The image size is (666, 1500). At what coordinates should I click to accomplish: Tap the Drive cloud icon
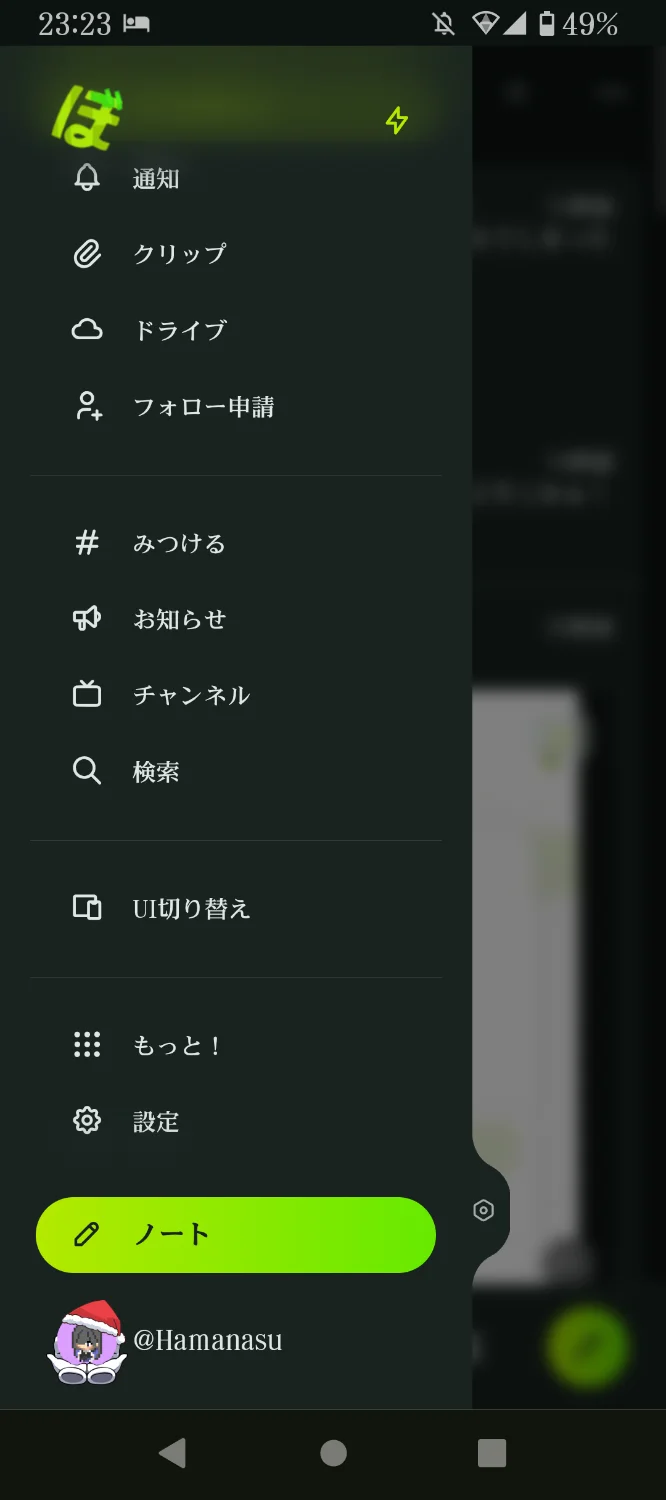point(87,330)
